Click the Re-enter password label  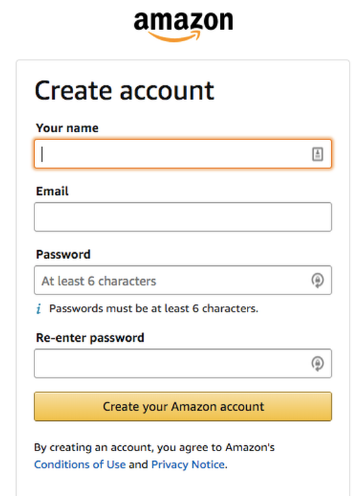point(90,338)
